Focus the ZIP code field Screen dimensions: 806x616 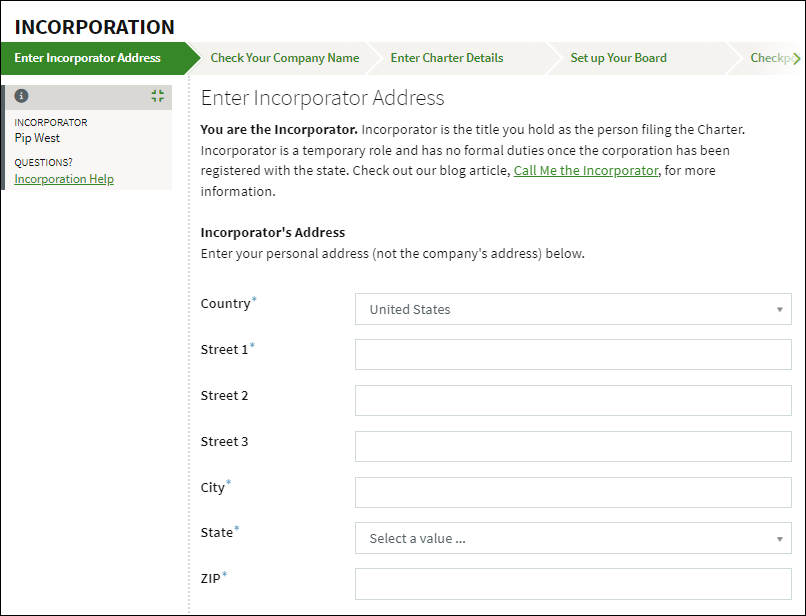pyautogui.click(x=573, y=584)
